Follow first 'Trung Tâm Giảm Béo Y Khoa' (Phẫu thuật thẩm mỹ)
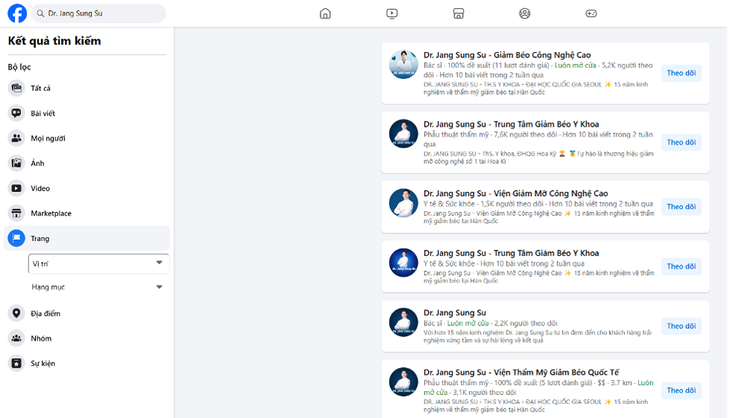This screenshot has height=418, width=730. (681, 142)
